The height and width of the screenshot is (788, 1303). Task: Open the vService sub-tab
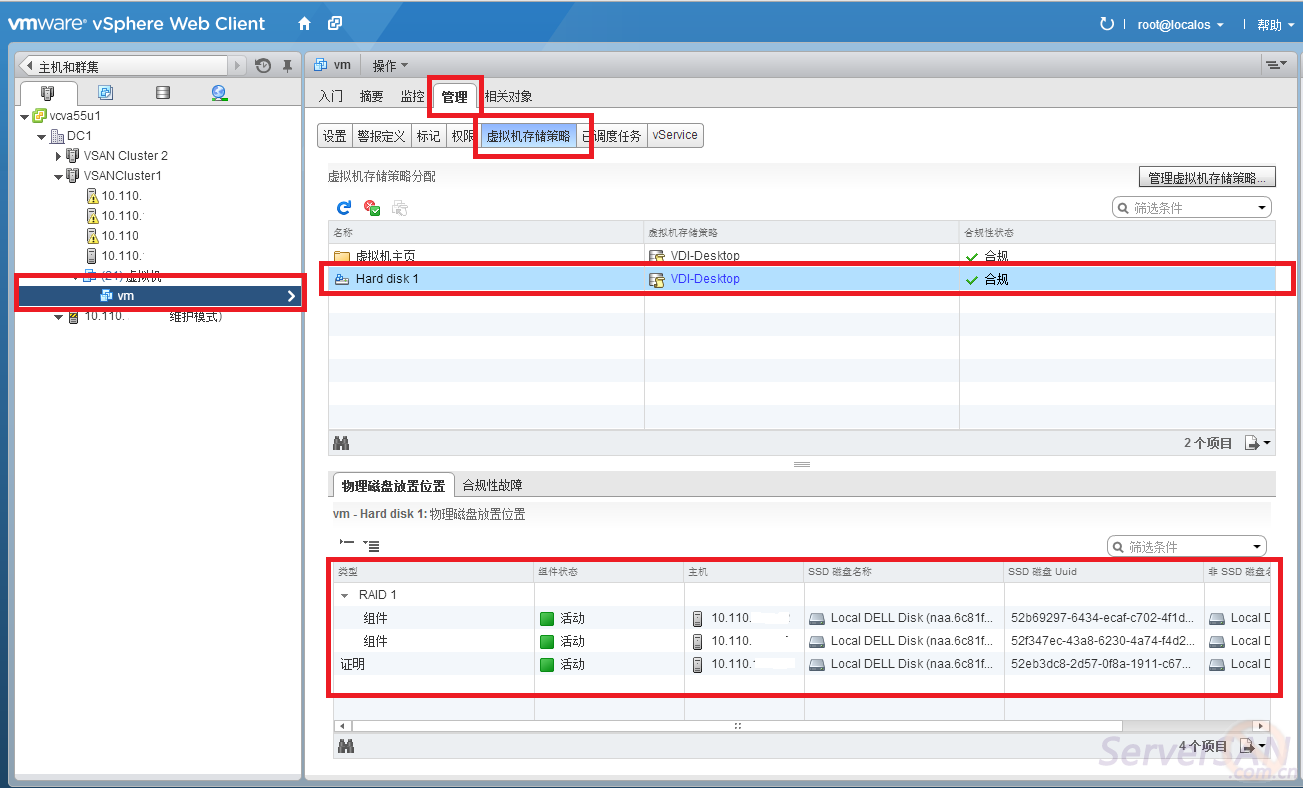click(675, 136)
